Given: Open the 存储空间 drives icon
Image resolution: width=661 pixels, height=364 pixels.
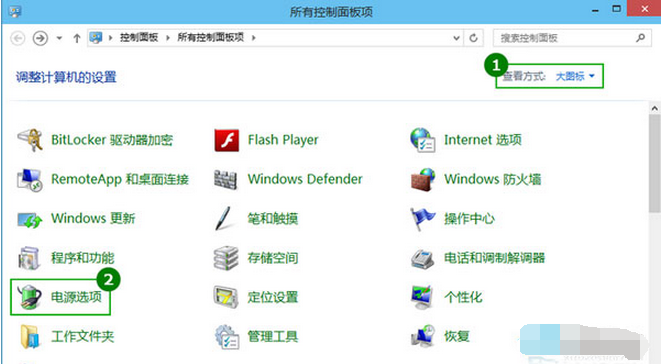Looking at the screenshot, I should 226,258.
